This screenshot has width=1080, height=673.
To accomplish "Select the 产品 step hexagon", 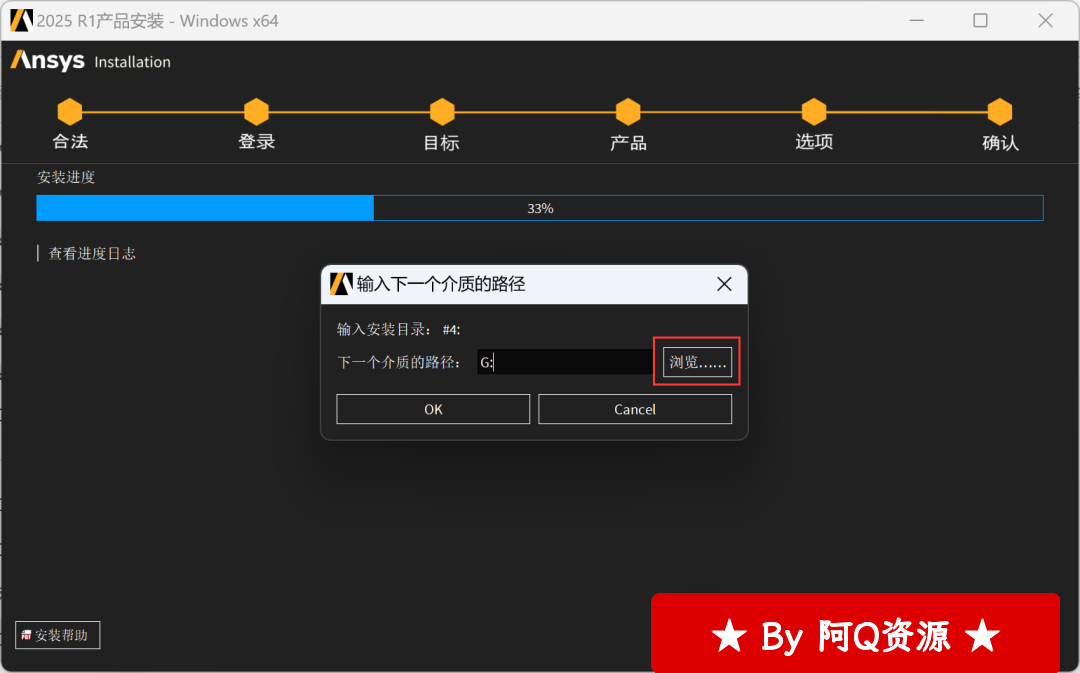I will pos(628,112).
